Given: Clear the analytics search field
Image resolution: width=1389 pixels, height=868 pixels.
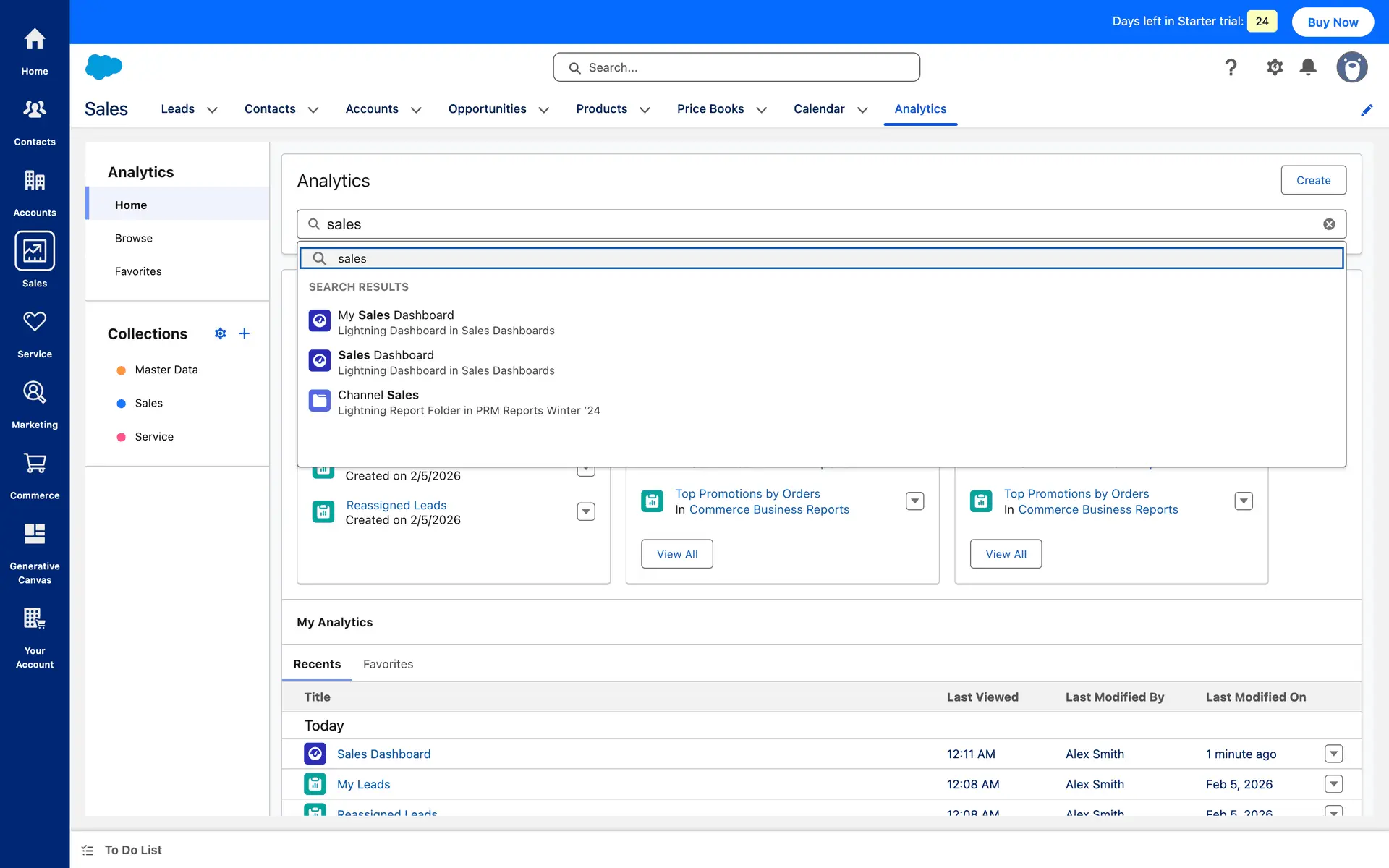Looking at the screenshot, I should click(1329, 224).
